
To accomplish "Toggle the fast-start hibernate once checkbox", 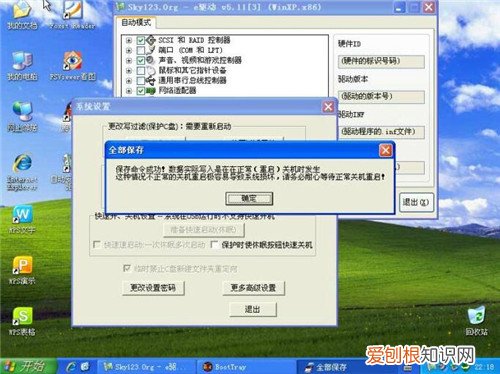I will pos(97,245).
